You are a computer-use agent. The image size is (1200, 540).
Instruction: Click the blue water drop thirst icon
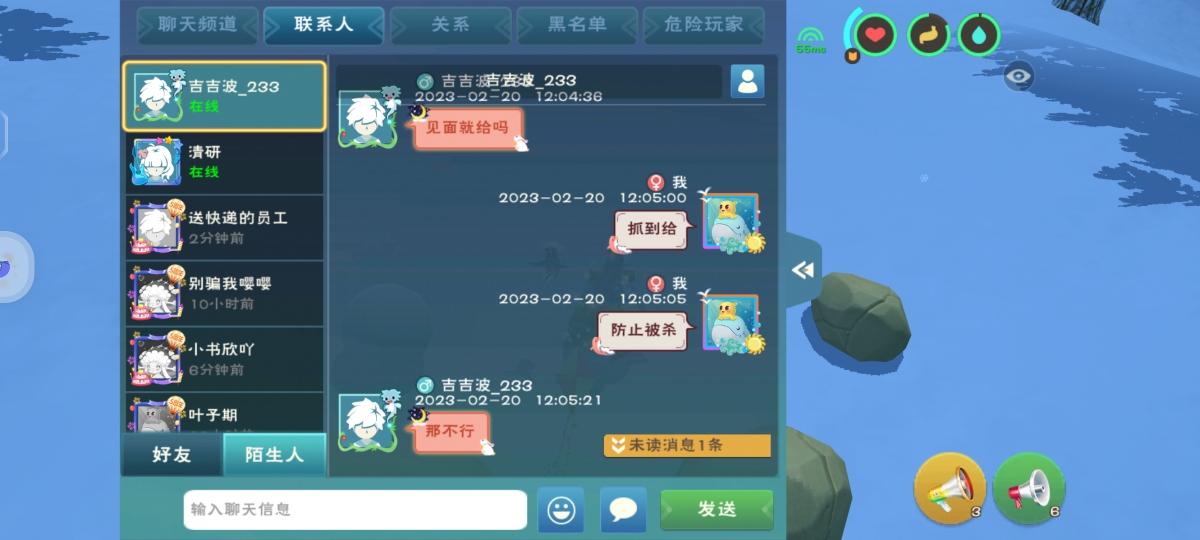click(x=979, y=35)
